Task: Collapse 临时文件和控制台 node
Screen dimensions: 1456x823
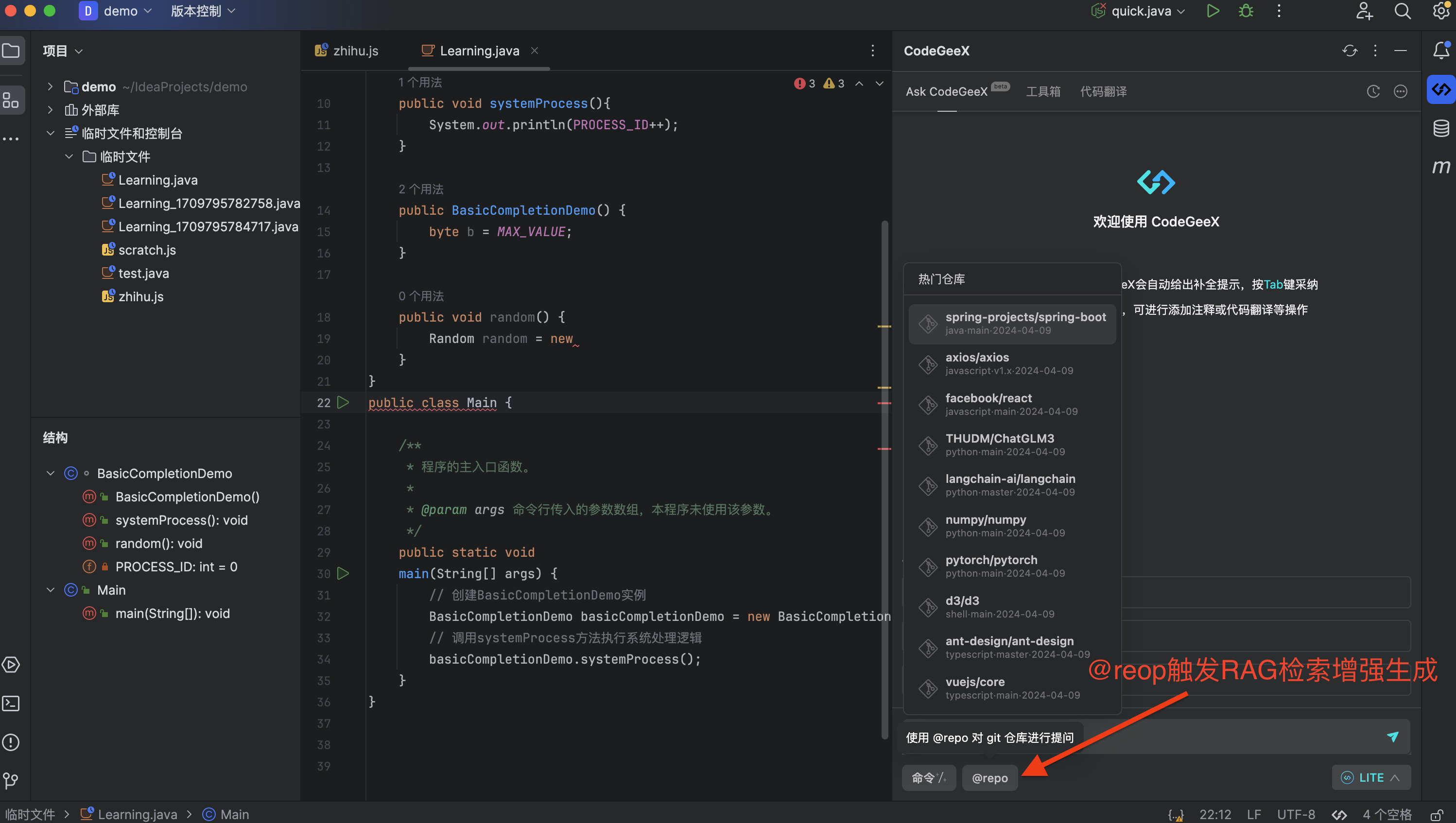Action: (x=50, y=134)
